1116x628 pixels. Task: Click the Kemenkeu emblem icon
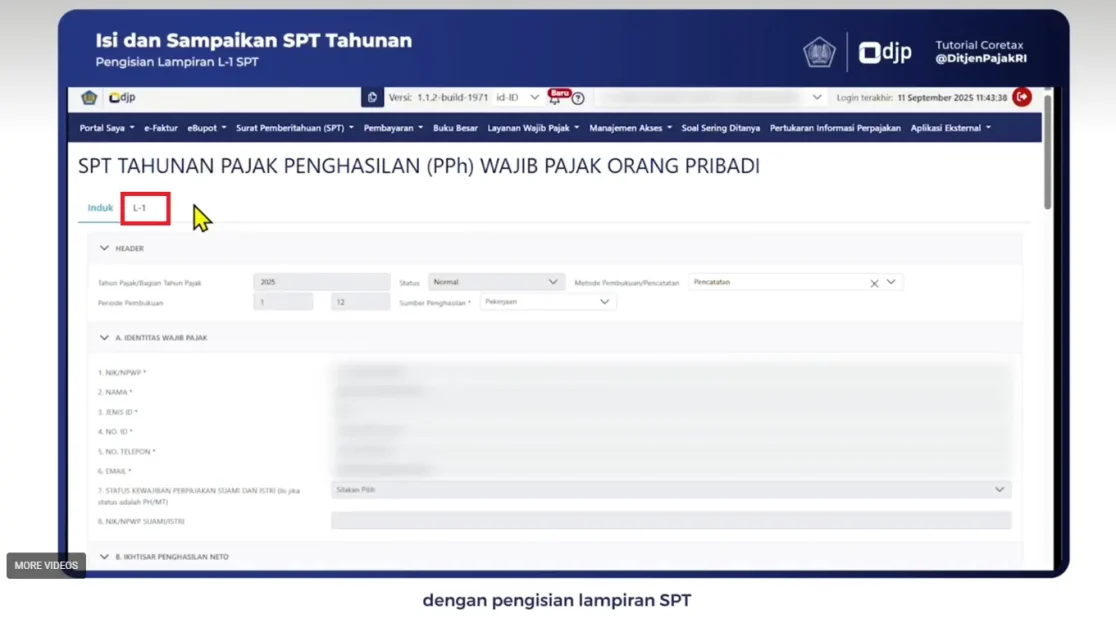pyautogui.click(x=89, y=98)
